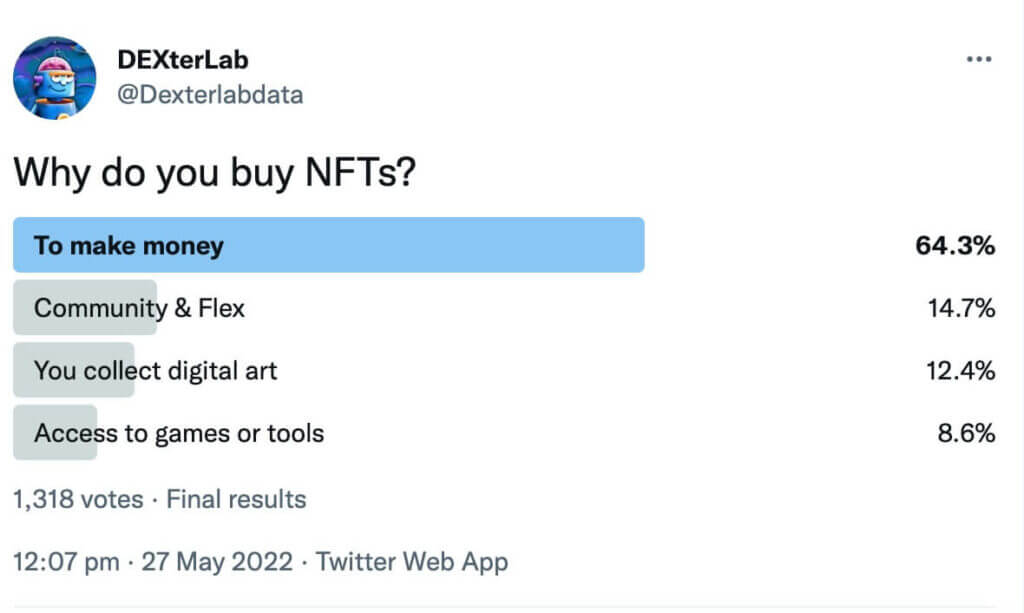Image resolution: width=1024 pixels, height=613 pixels.
Task: Click the "Why do you buy NFTs?" question text
Action: 214,172
